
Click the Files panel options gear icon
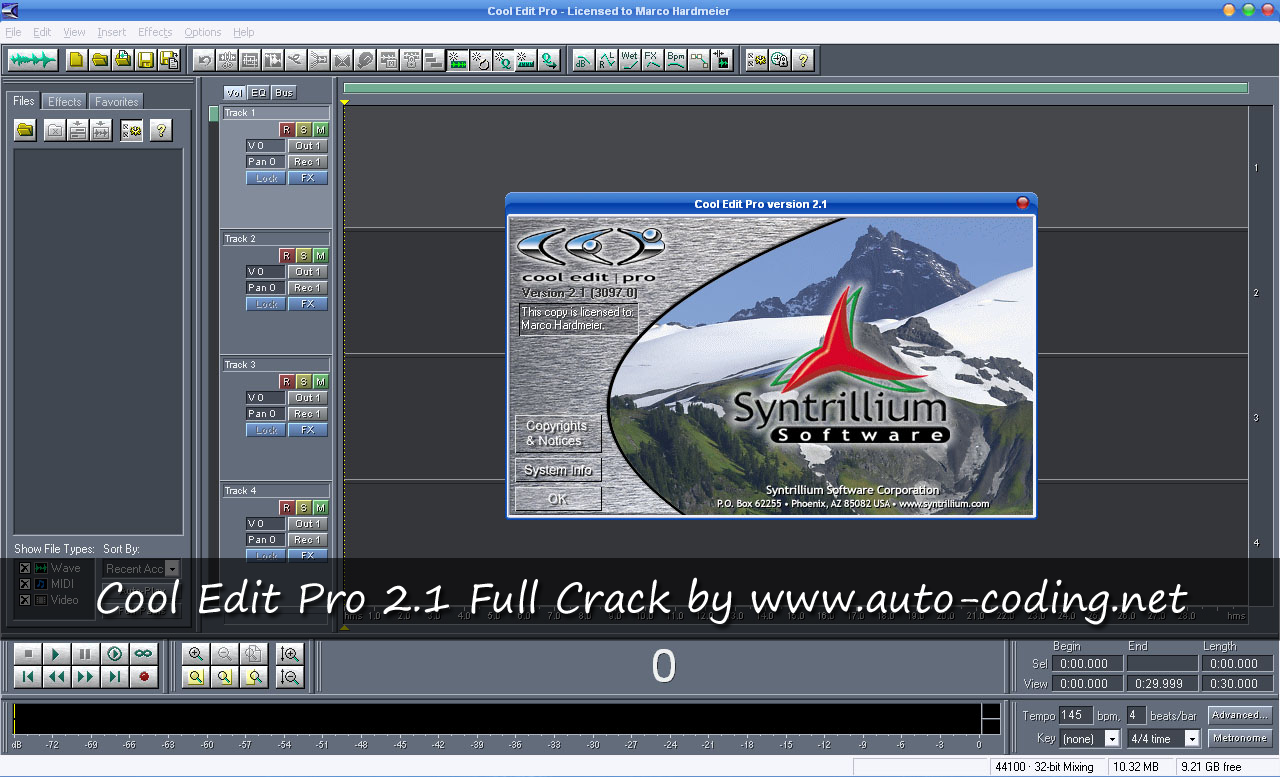(x=131, y=130)
